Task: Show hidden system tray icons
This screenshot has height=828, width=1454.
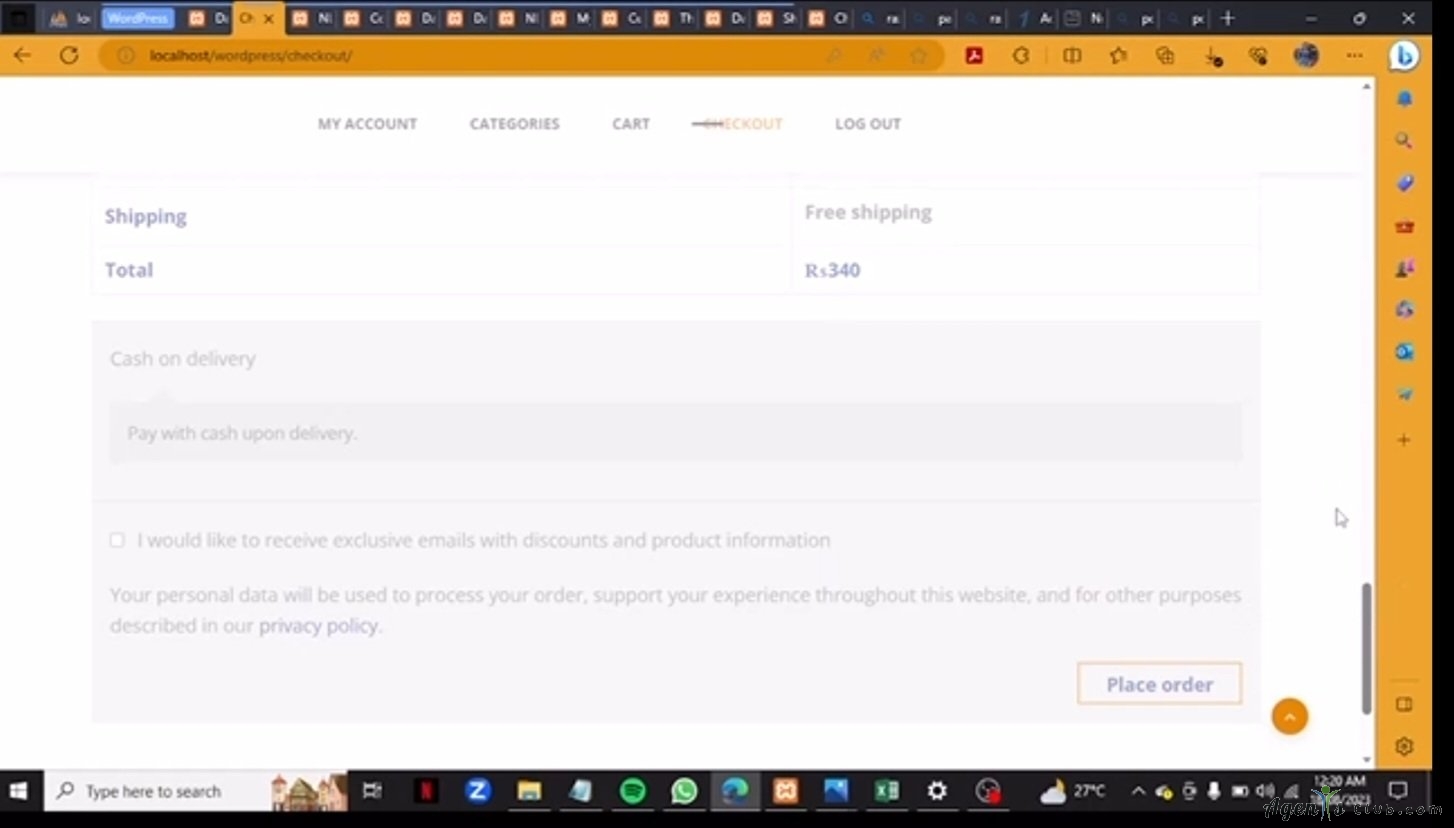Action: click(1138, 791)
